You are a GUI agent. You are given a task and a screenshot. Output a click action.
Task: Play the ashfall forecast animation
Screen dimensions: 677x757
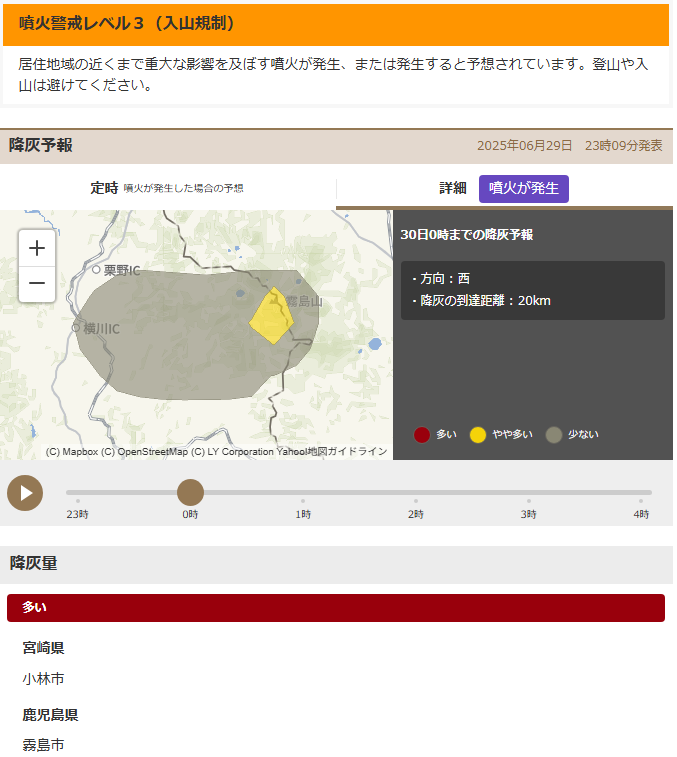(x=25, y=493)
